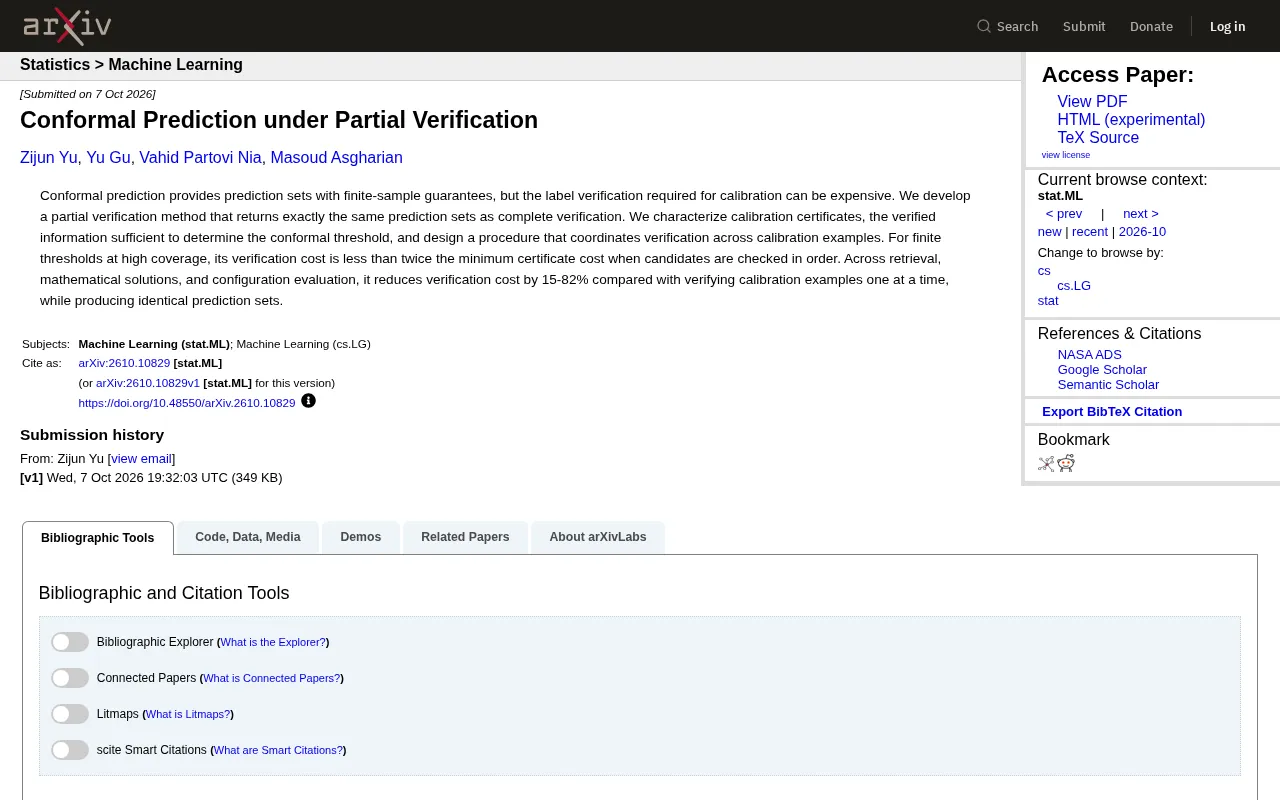Bookmark paper with Reddit icon
Image resolution: width=1280 pixels, height=800 pixels.
click(1066, 463)
